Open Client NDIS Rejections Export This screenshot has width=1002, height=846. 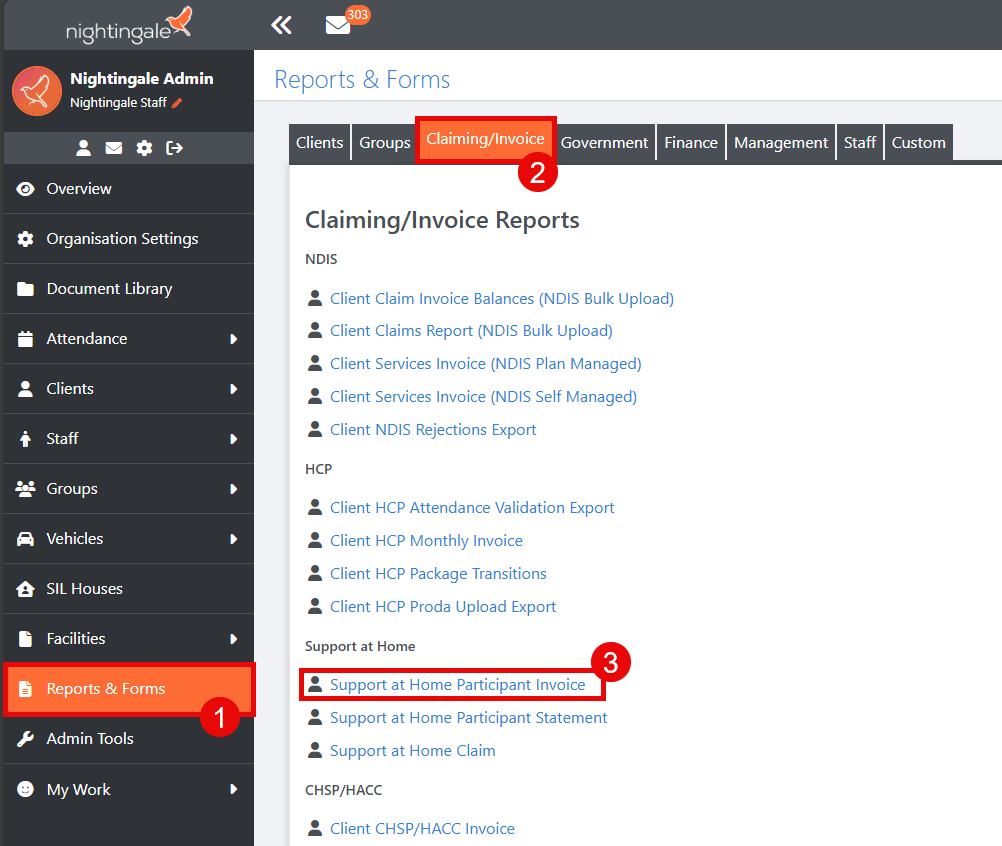pos(433,429)
